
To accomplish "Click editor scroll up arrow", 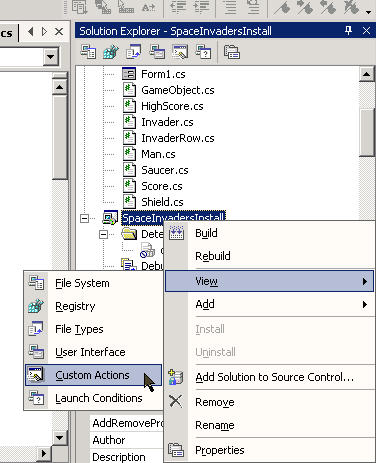I will tap(60, 87).
